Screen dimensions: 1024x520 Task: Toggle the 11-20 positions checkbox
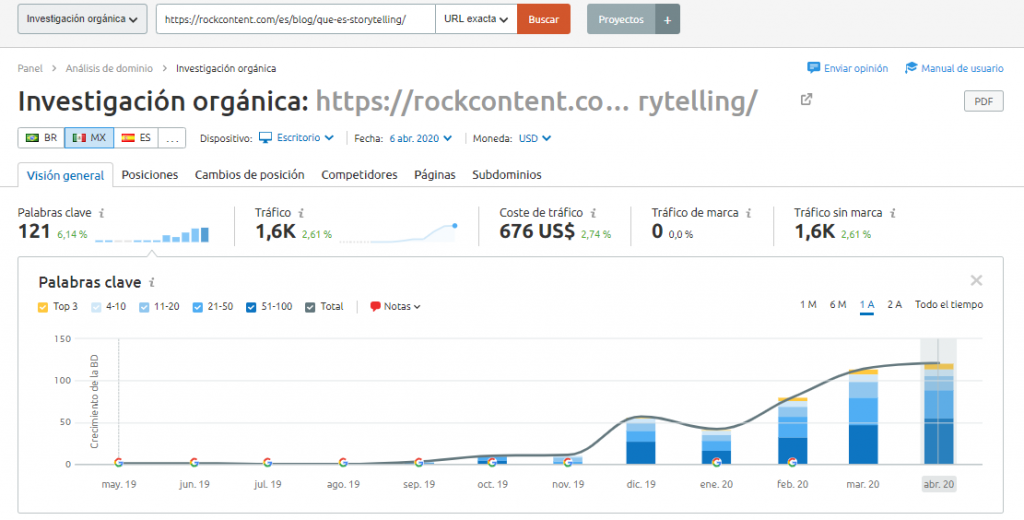144,306
